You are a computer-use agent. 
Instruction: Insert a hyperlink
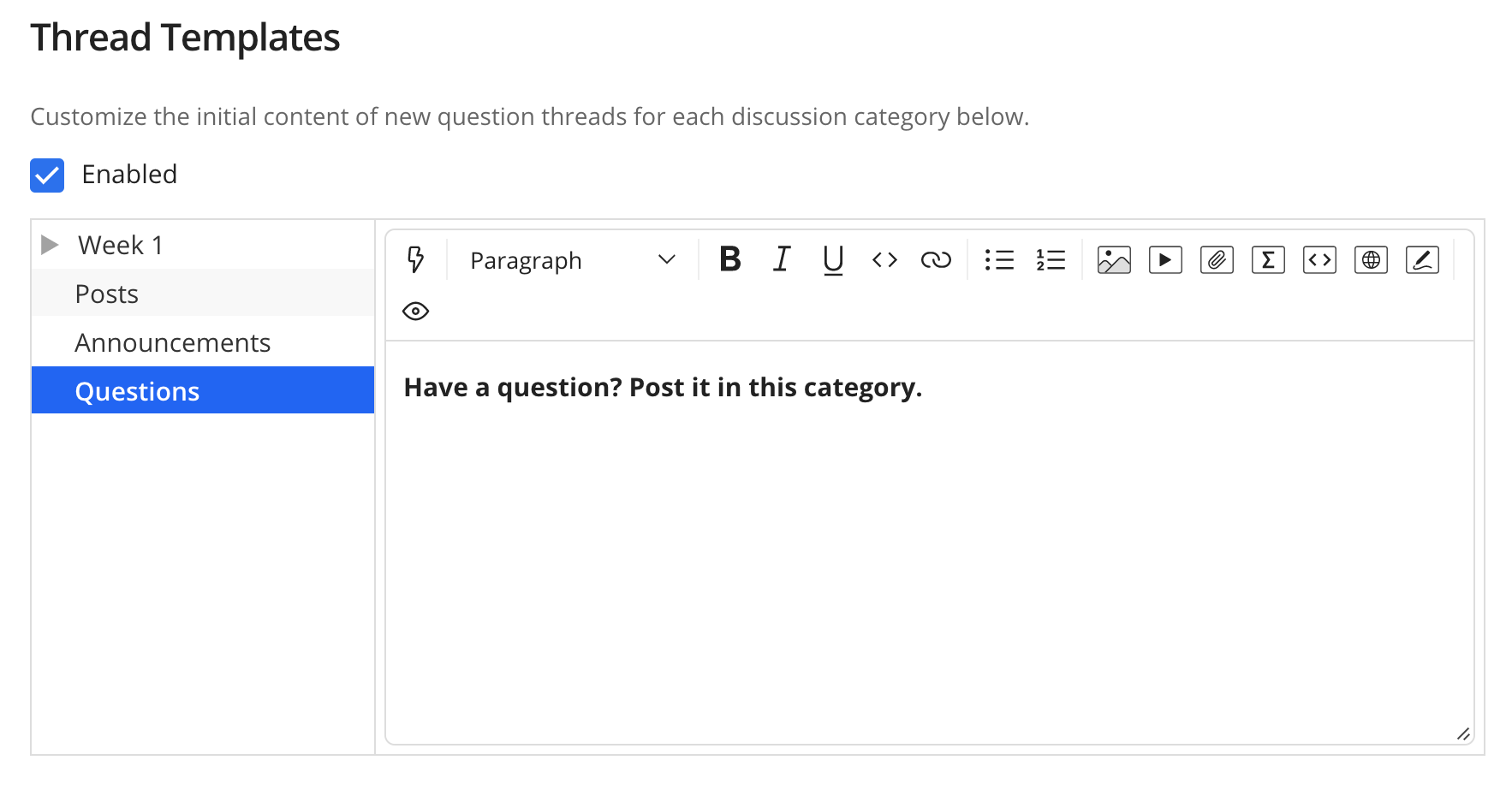936,259
